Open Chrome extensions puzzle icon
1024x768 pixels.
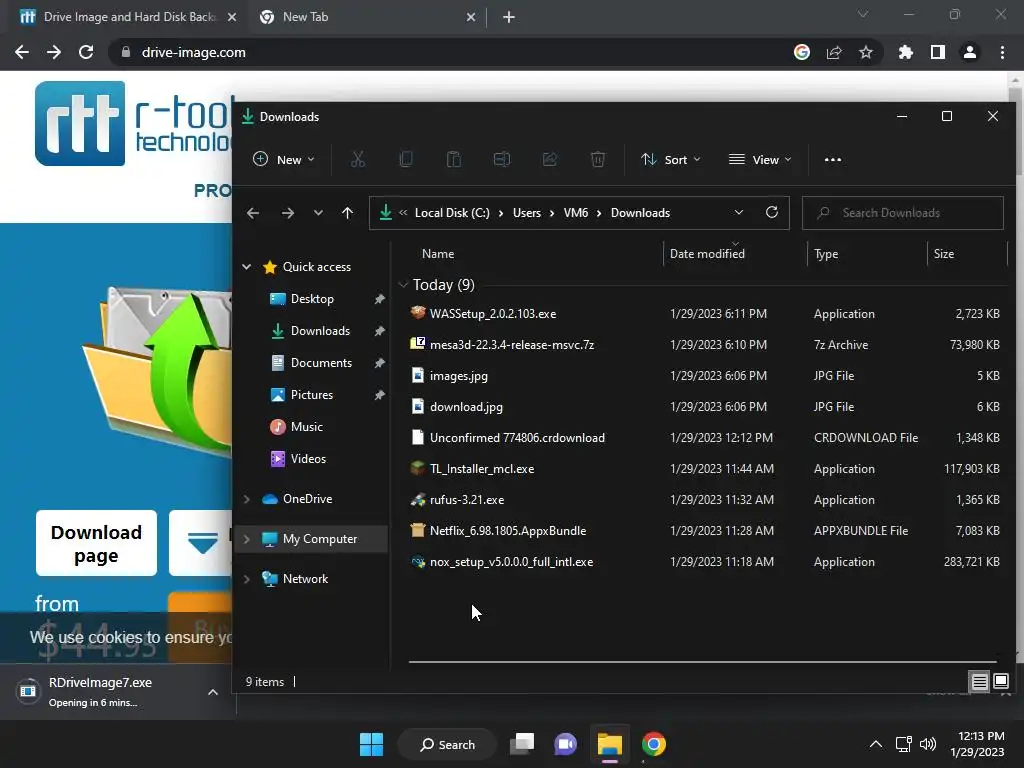pyautogui.click(x=906, y=52)
